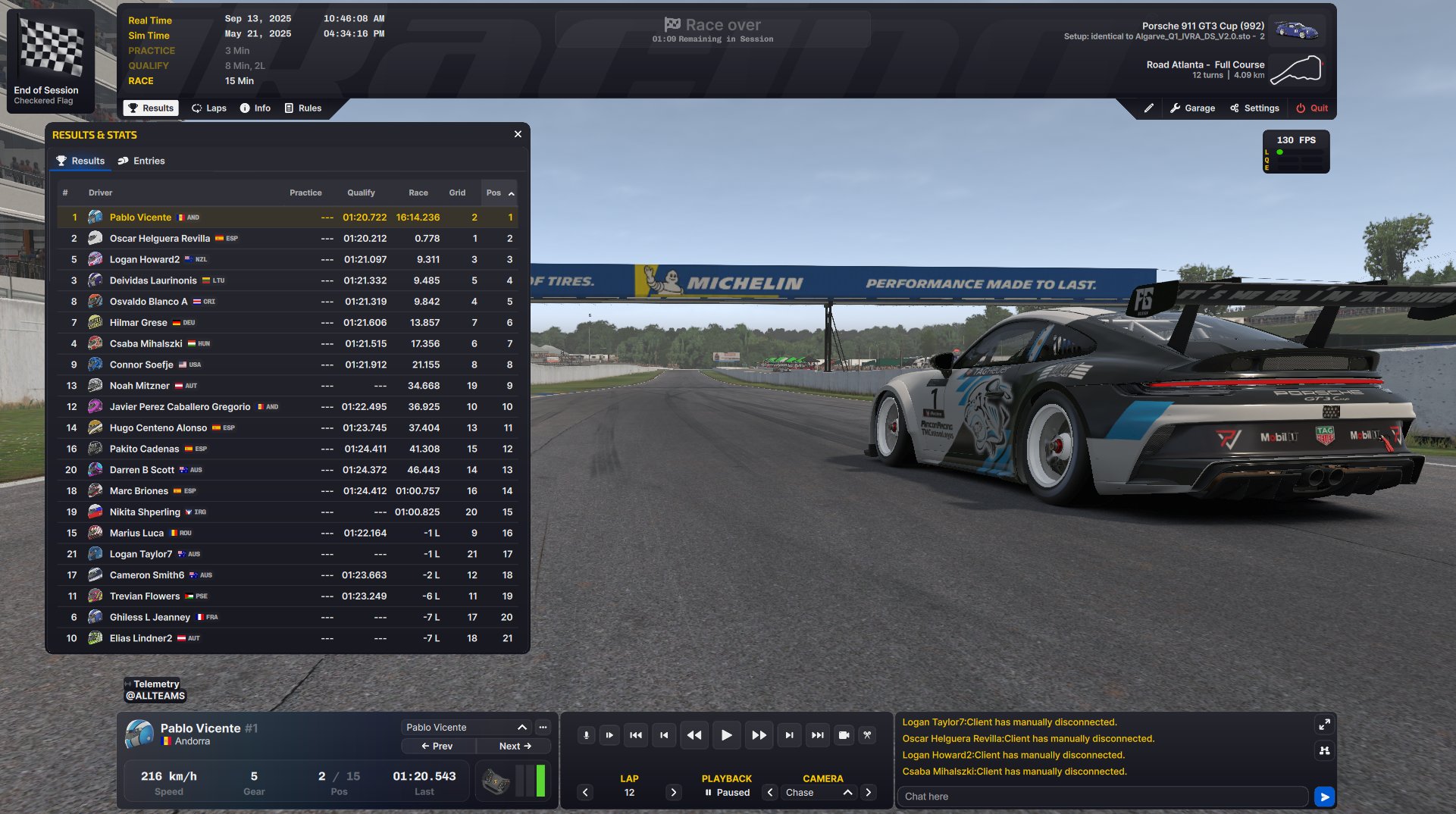Switch to the previous camera
The height and width of the screenshot is (814, 1456).
[770, 793]
